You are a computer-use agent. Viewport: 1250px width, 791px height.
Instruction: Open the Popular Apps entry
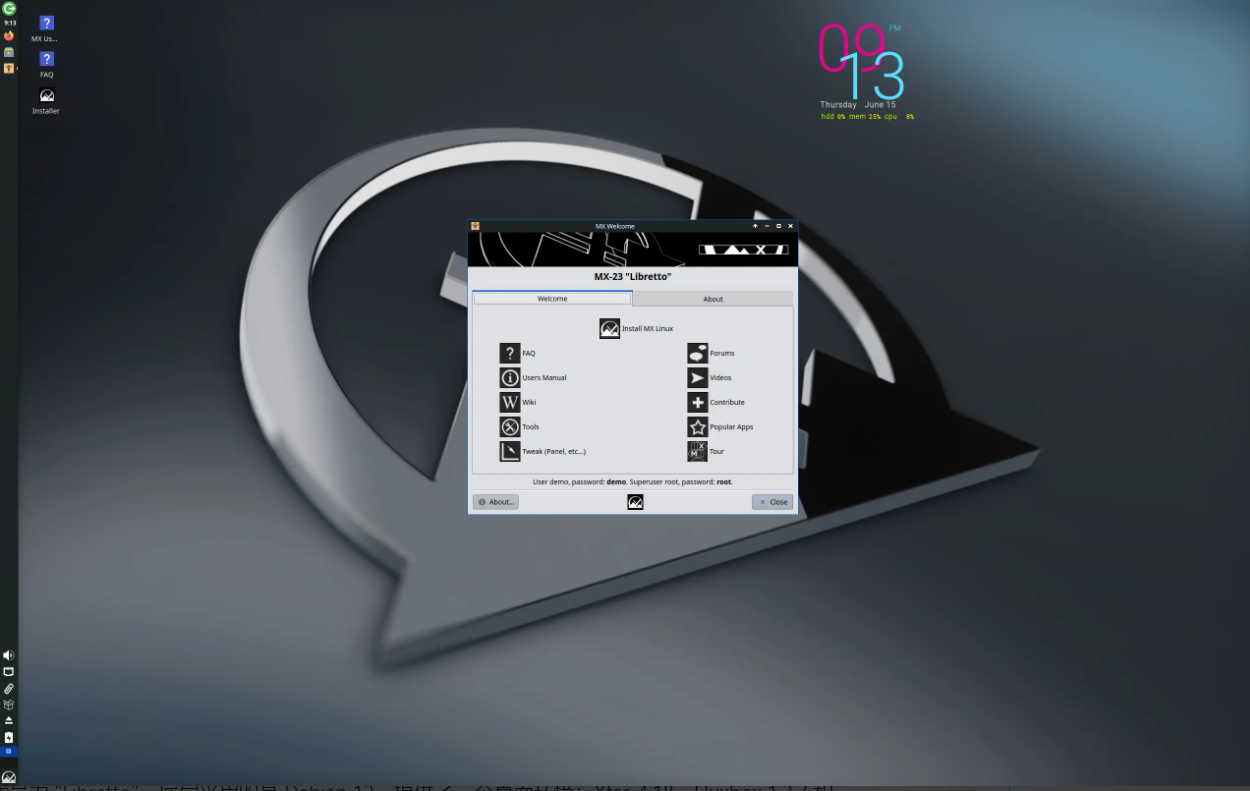(x=720, y=427)
